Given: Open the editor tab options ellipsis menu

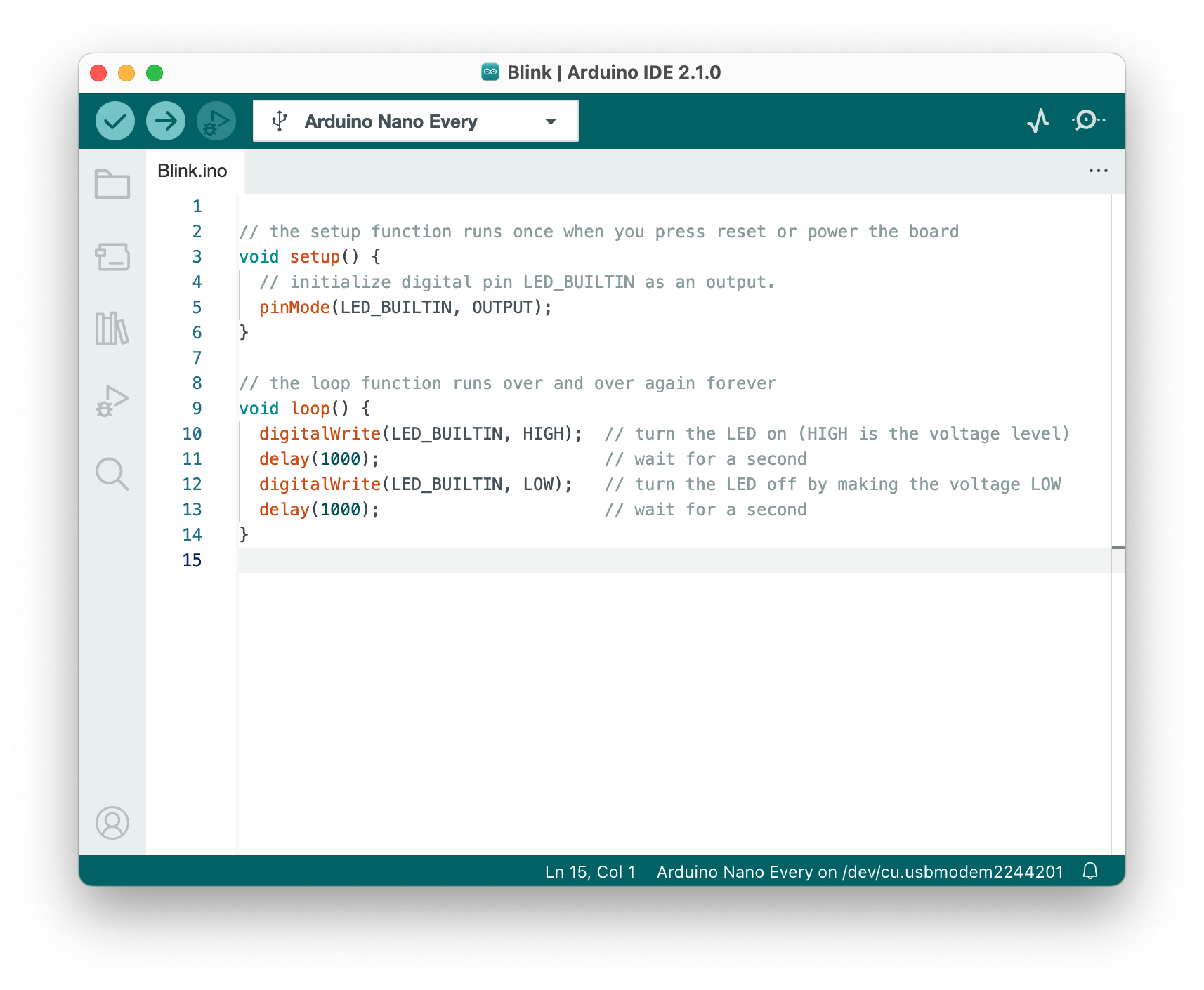Looking at the screenshot, I should tap(1099, 171).
